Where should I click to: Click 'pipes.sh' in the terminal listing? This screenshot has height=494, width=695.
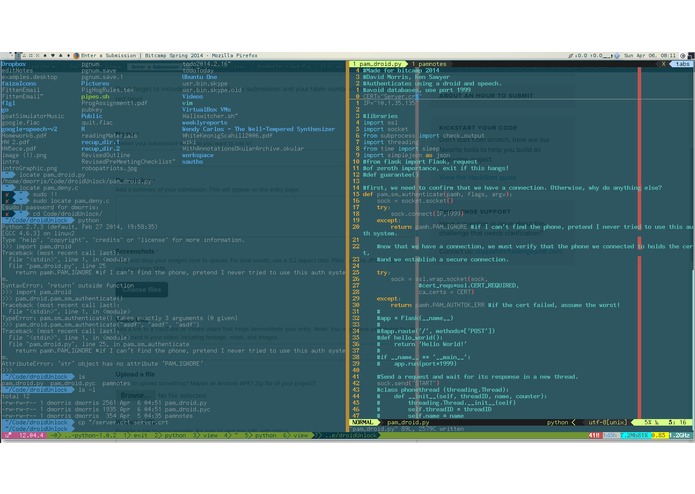(95, 97)
